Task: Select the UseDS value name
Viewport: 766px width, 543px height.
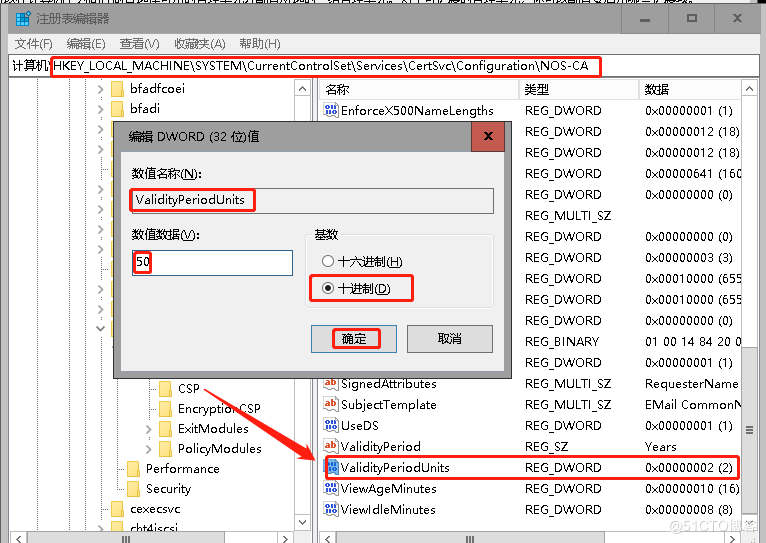Action: click(360, 425)
